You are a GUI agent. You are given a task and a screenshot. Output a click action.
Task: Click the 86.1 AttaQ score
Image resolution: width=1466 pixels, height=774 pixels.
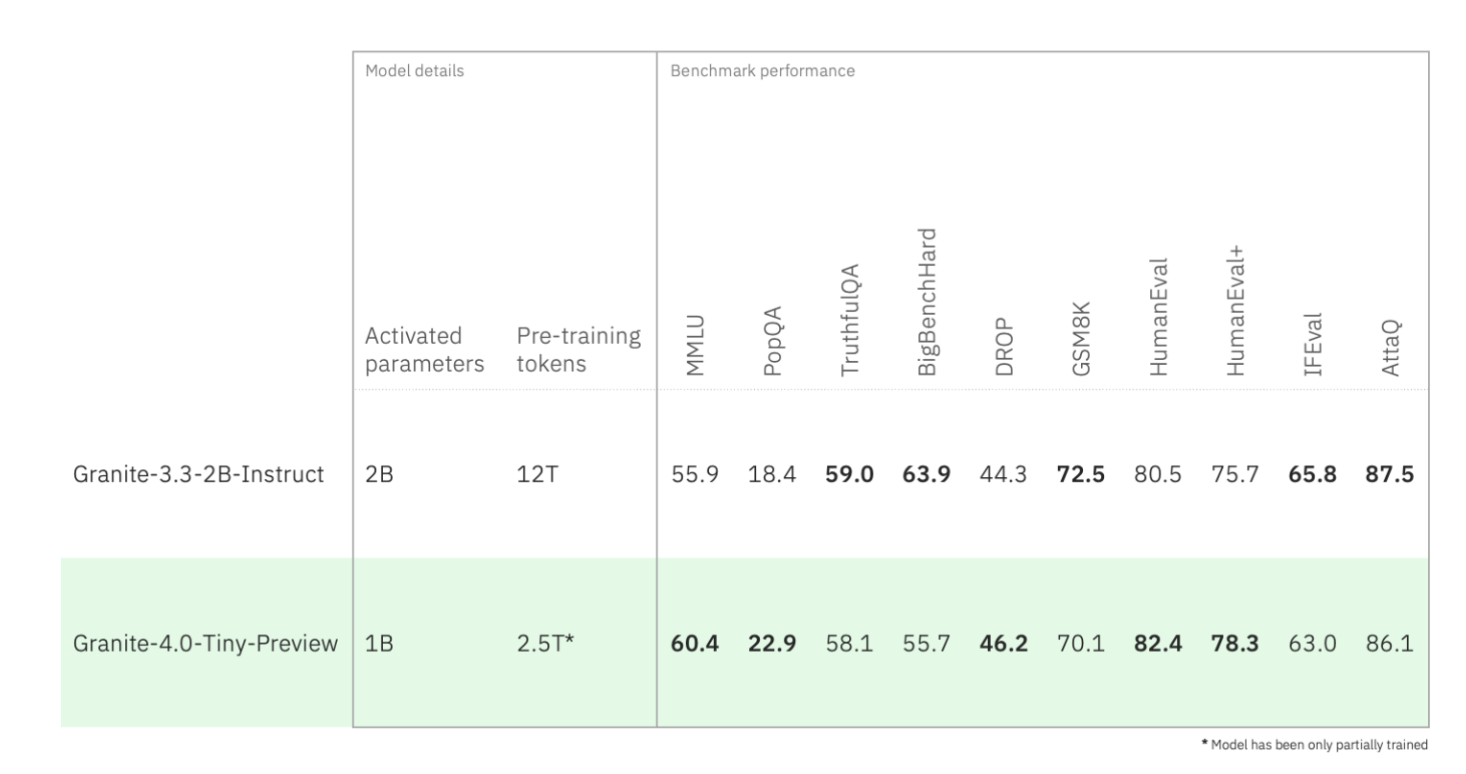coord(1390,642)
